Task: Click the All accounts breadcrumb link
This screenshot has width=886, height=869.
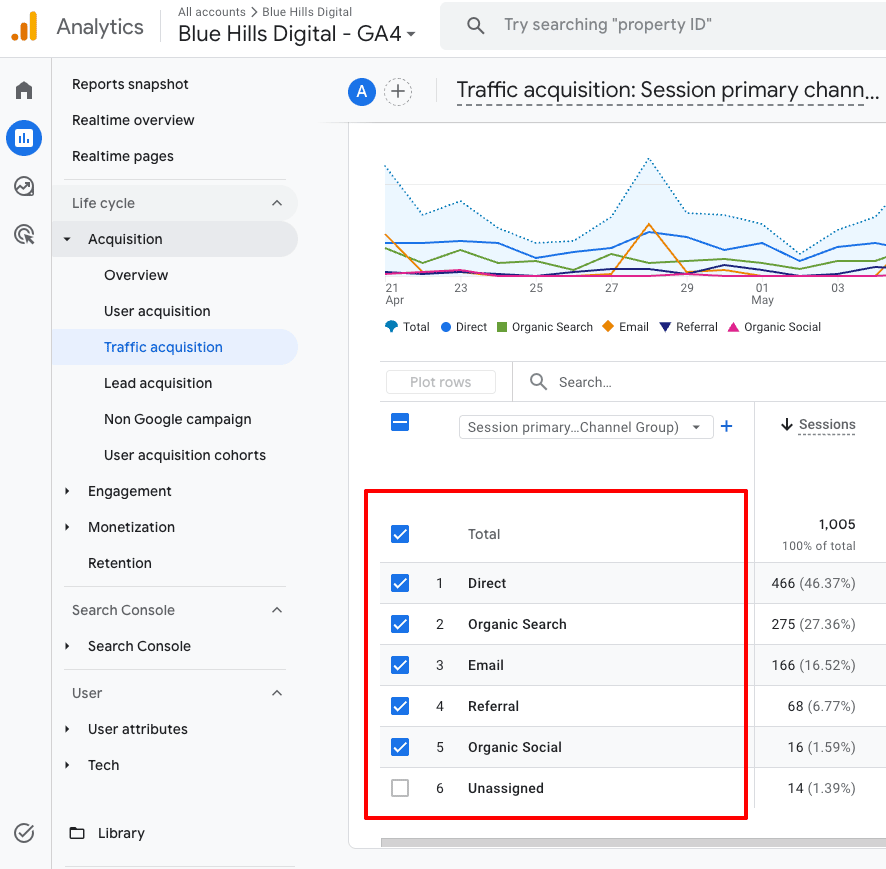Action: [212, 12]
